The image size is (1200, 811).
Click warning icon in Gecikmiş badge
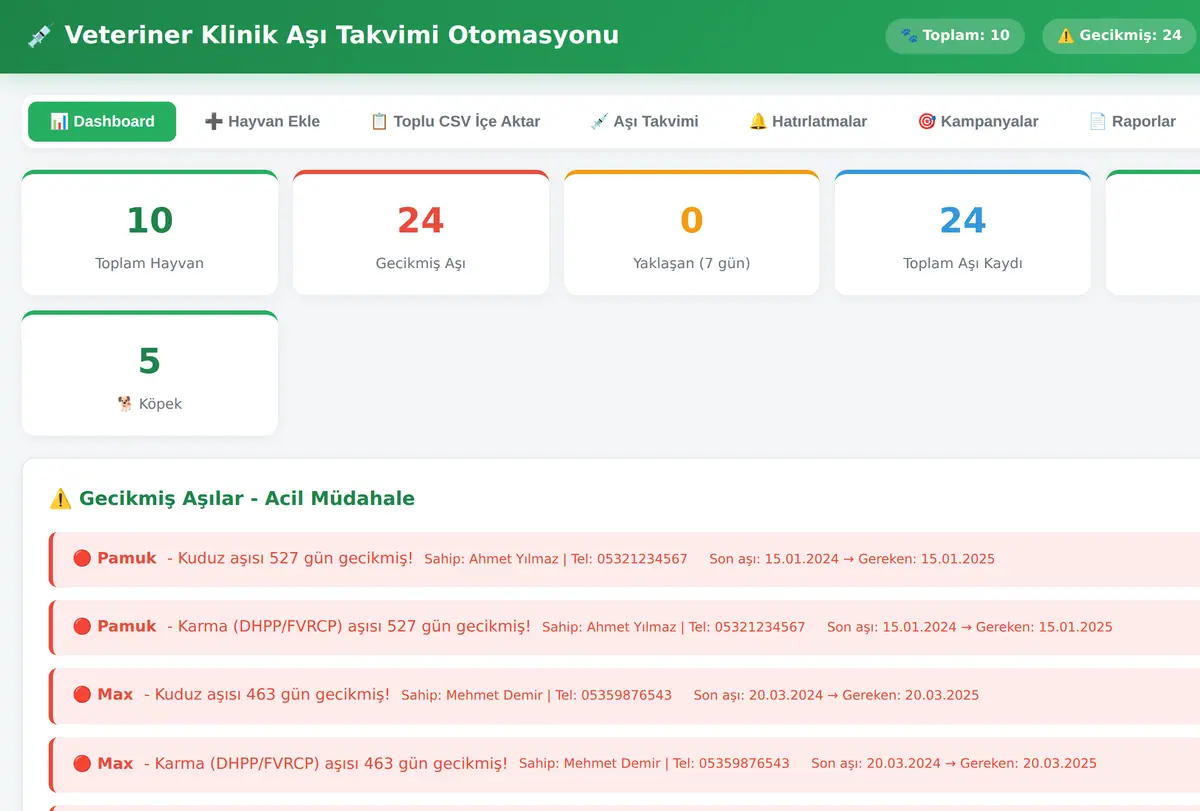(1066, 36)
